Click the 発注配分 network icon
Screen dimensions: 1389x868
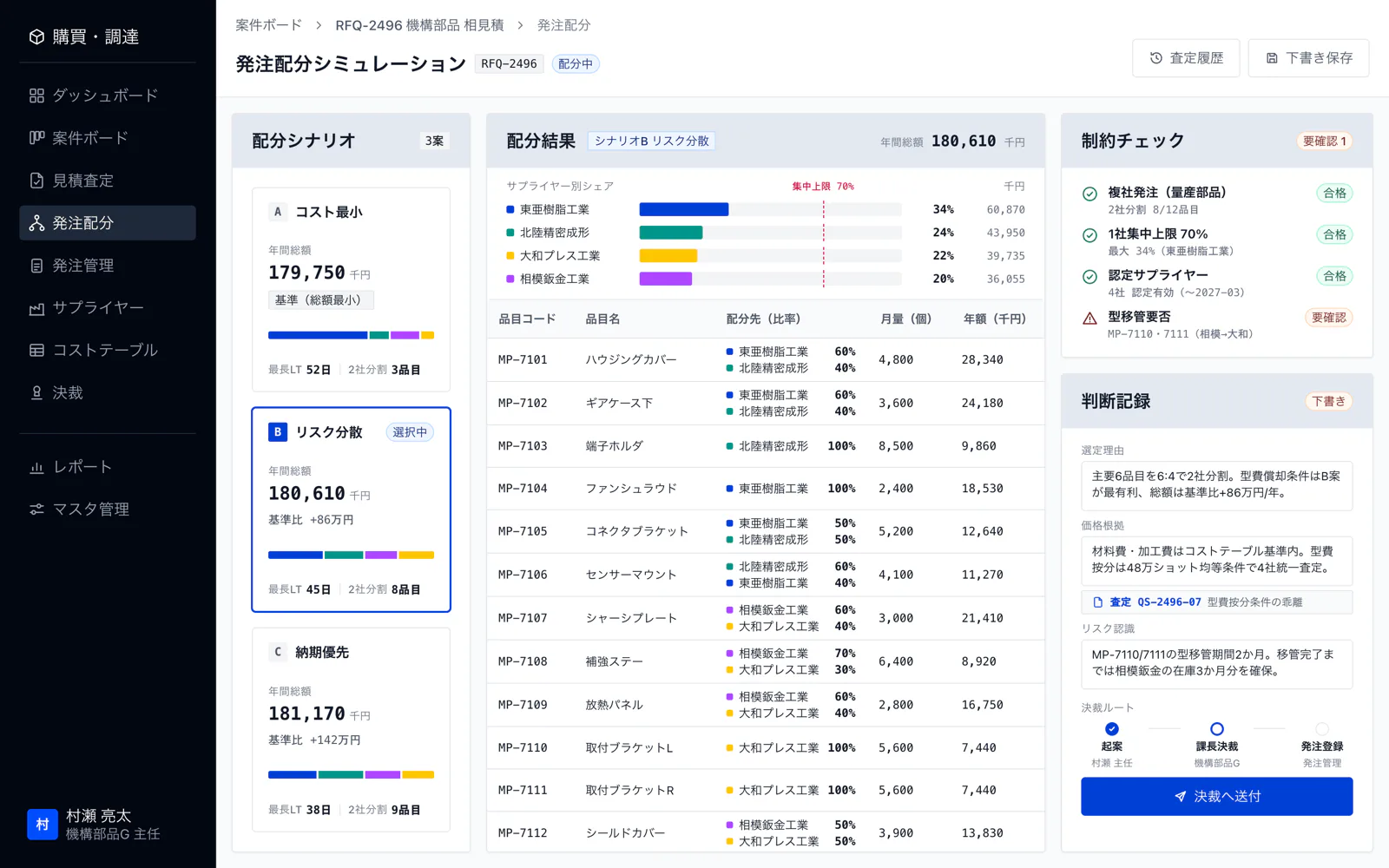tap(36, 223)
